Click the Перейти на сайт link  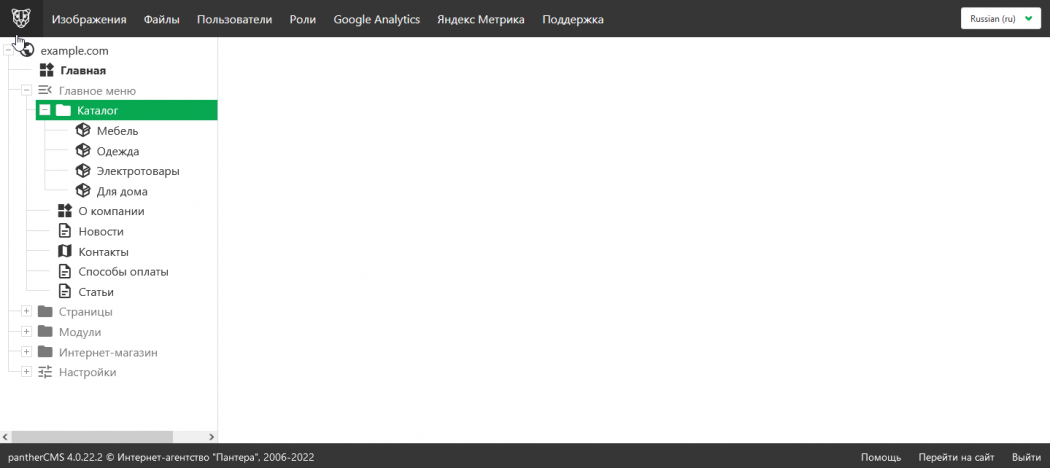(956, 457)
